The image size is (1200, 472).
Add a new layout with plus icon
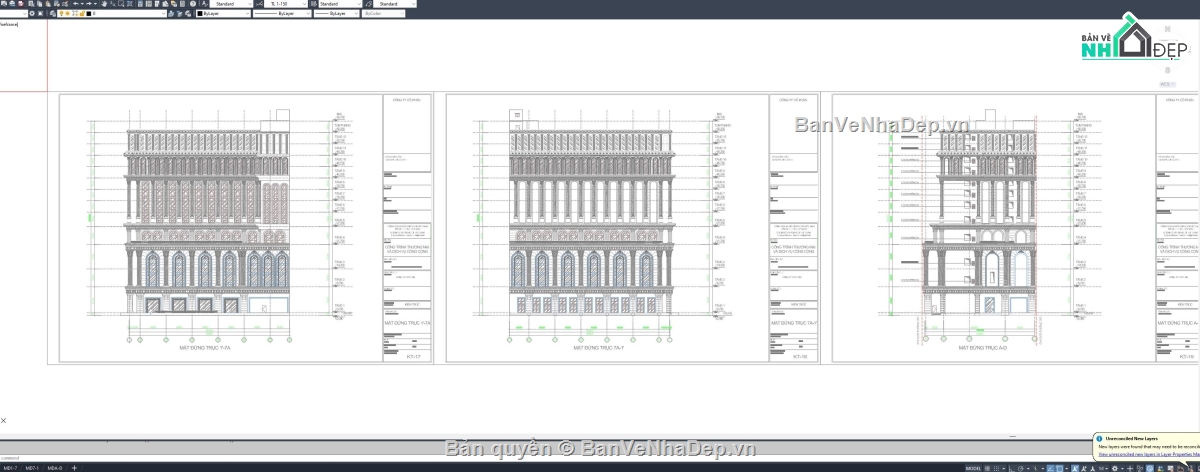tap(74, 468)
